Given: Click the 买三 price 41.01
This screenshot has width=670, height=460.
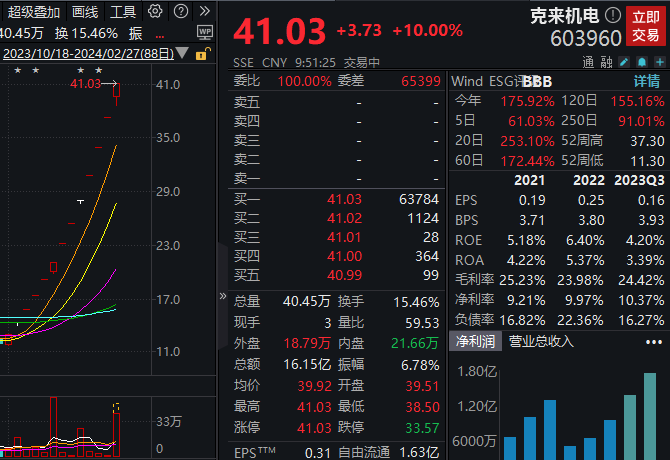Looking at the screenshot, I should pyautogui.click(x=344, y=237).
